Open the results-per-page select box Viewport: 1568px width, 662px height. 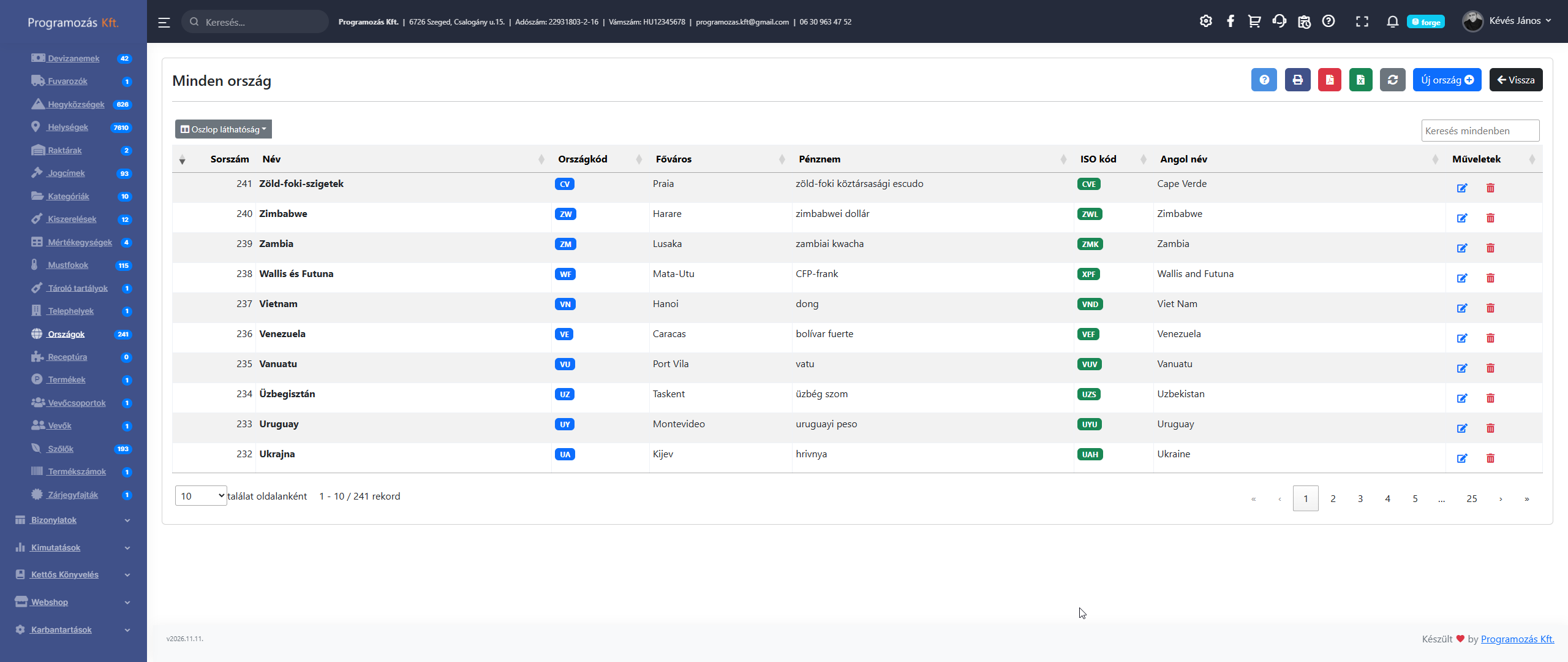201,496
